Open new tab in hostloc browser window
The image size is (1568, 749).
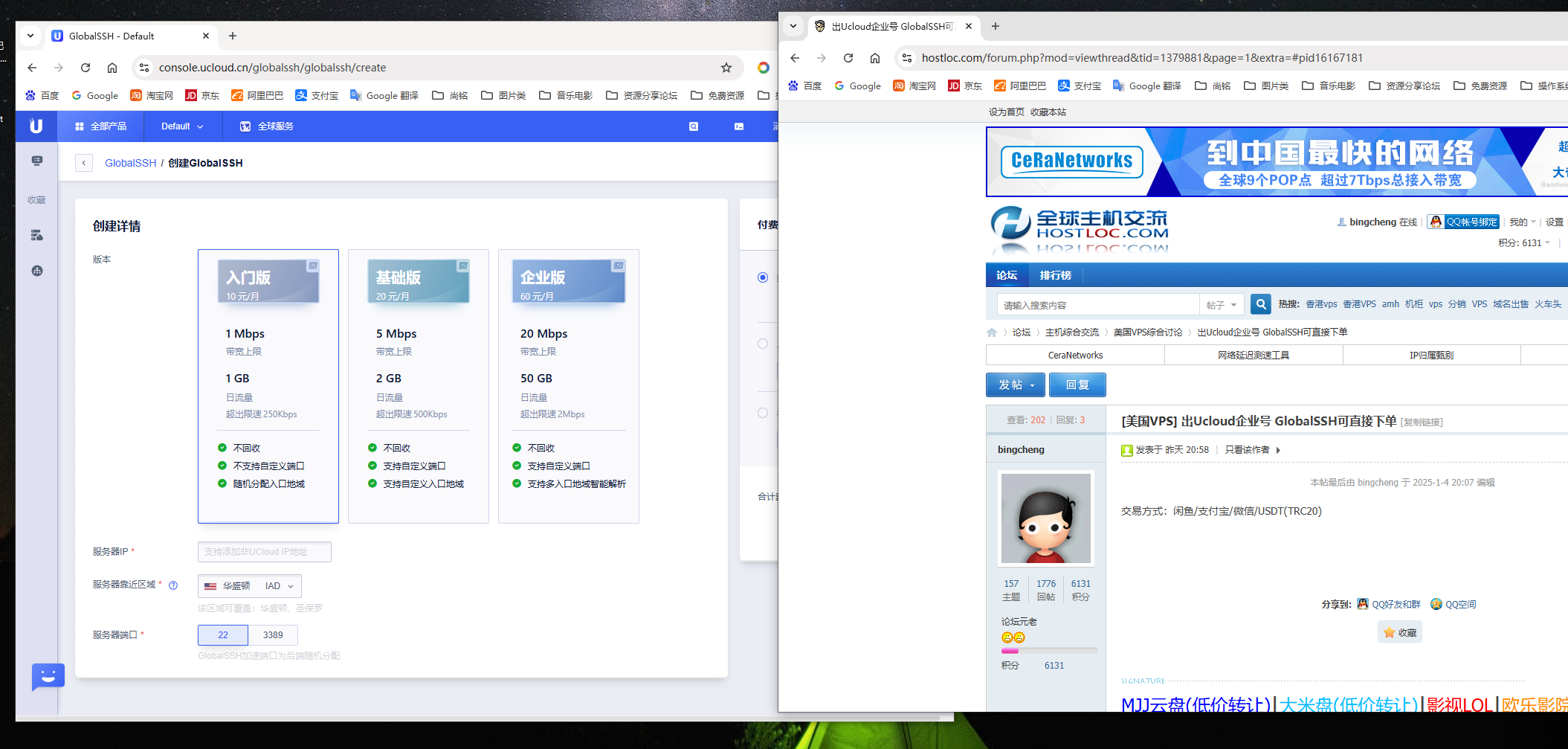pyautogui.click(x=996, y=26)
